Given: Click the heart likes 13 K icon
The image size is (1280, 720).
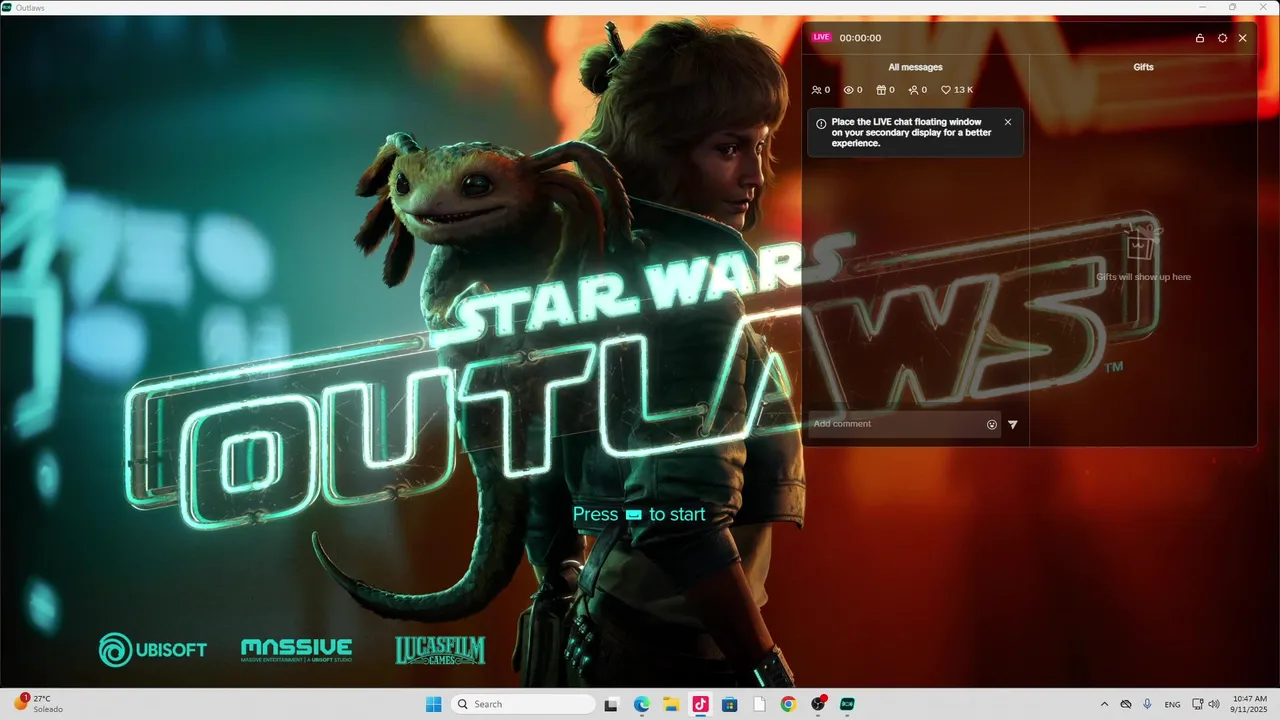Looking at the screenshot, I should (946, 90).
